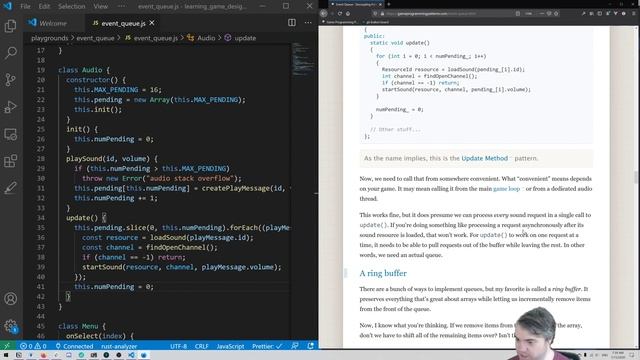Open the Windows Start menu
640x360 pixels.
(x=6, y=355)
